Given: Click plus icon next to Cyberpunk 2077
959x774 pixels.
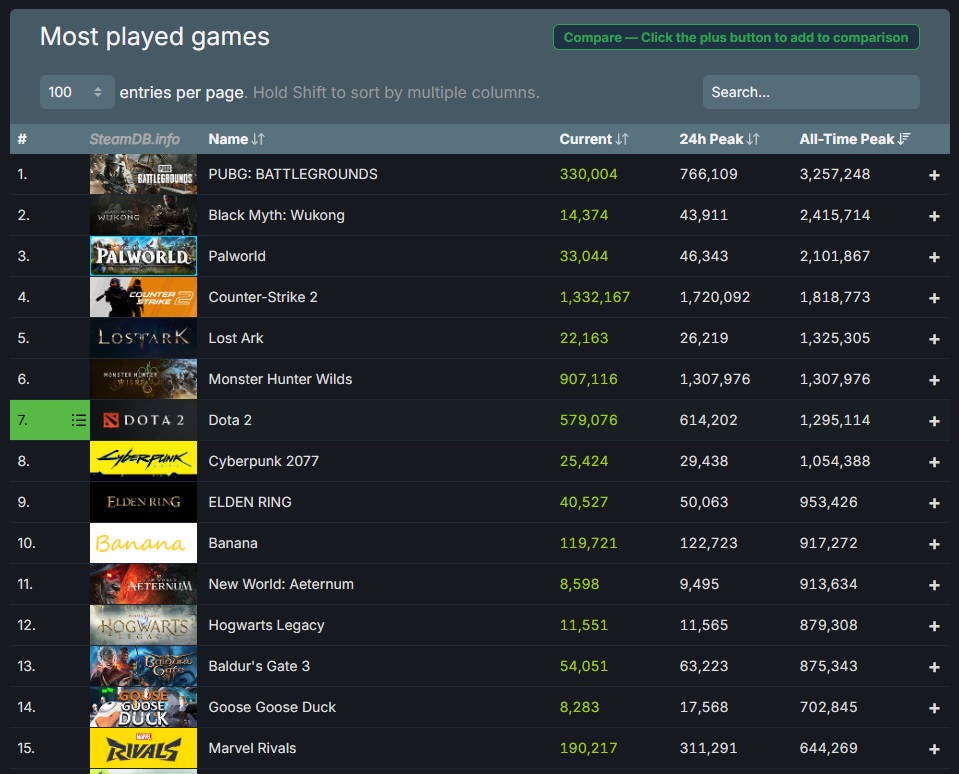Looking at the screenshot, I should coord(934,462).
